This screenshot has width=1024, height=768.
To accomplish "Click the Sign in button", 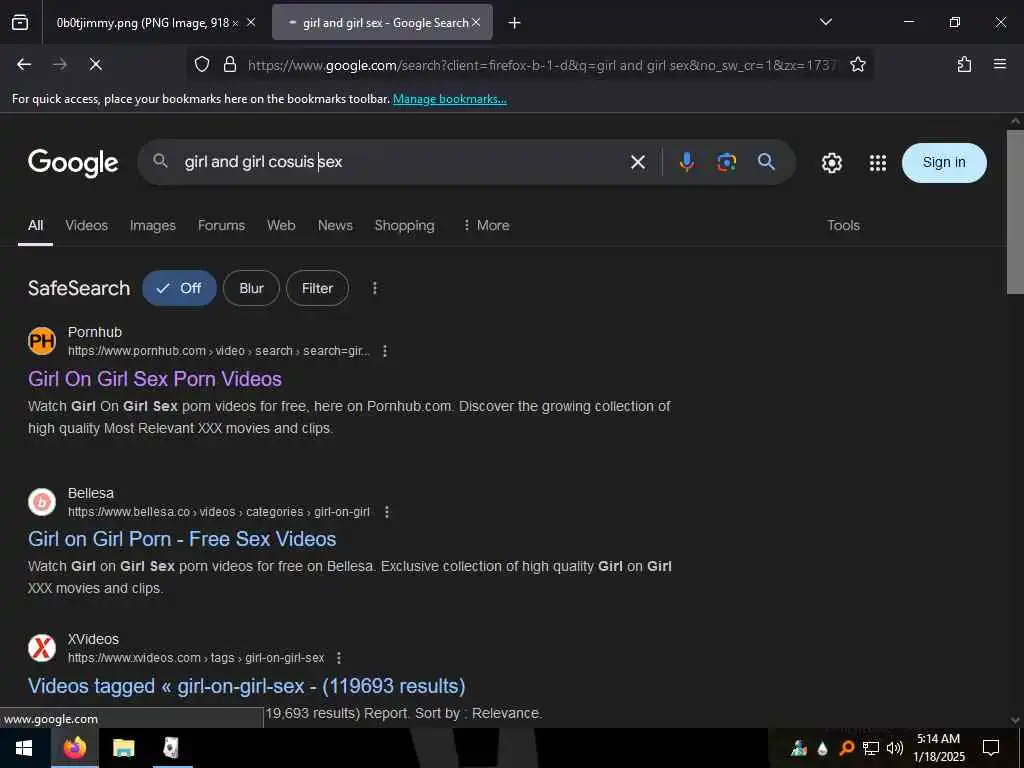I will point(944,163).
